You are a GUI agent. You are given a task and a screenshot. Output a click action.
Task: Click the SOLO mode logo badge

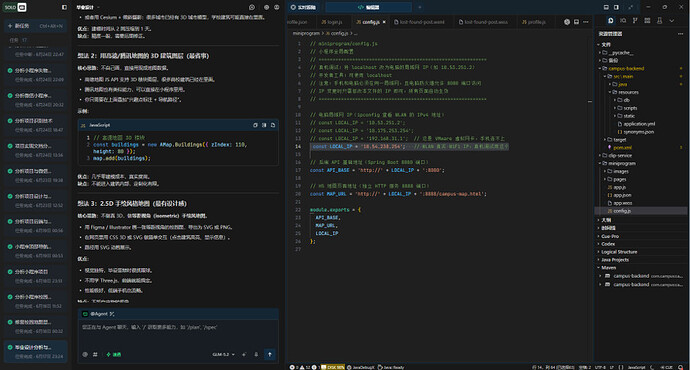[x=15, y=7]
